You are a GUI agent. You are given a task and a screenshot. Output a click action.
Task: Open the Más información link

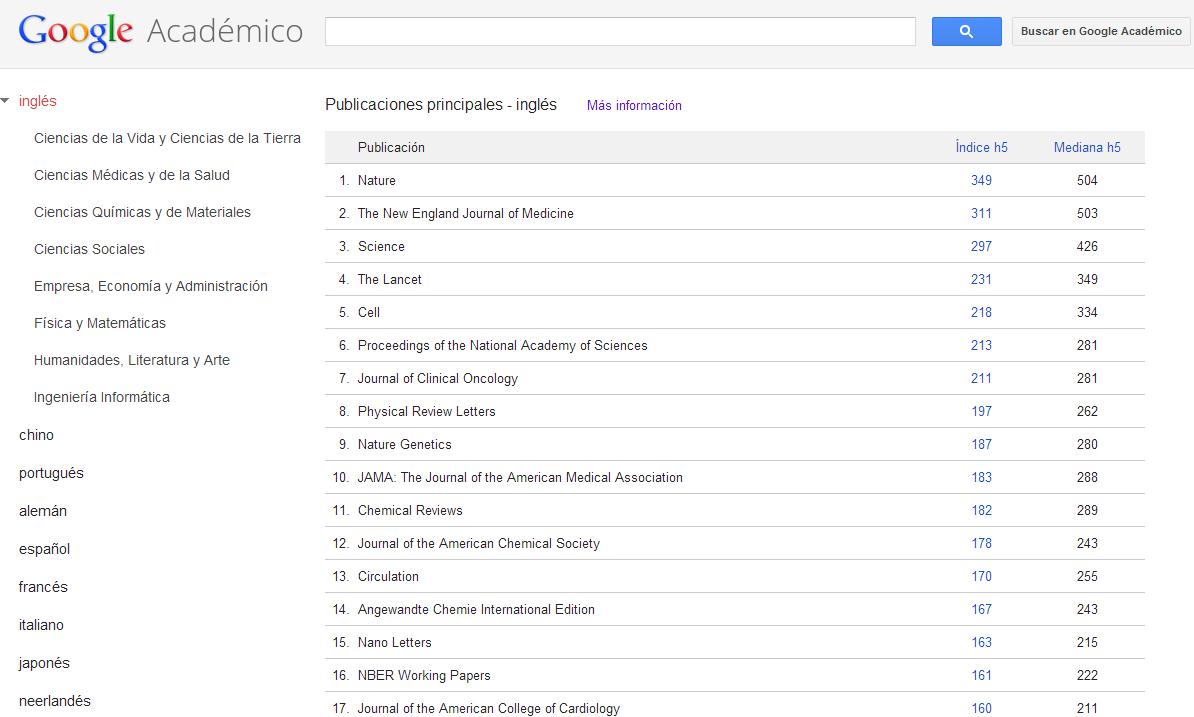click(x=634, y=105)
